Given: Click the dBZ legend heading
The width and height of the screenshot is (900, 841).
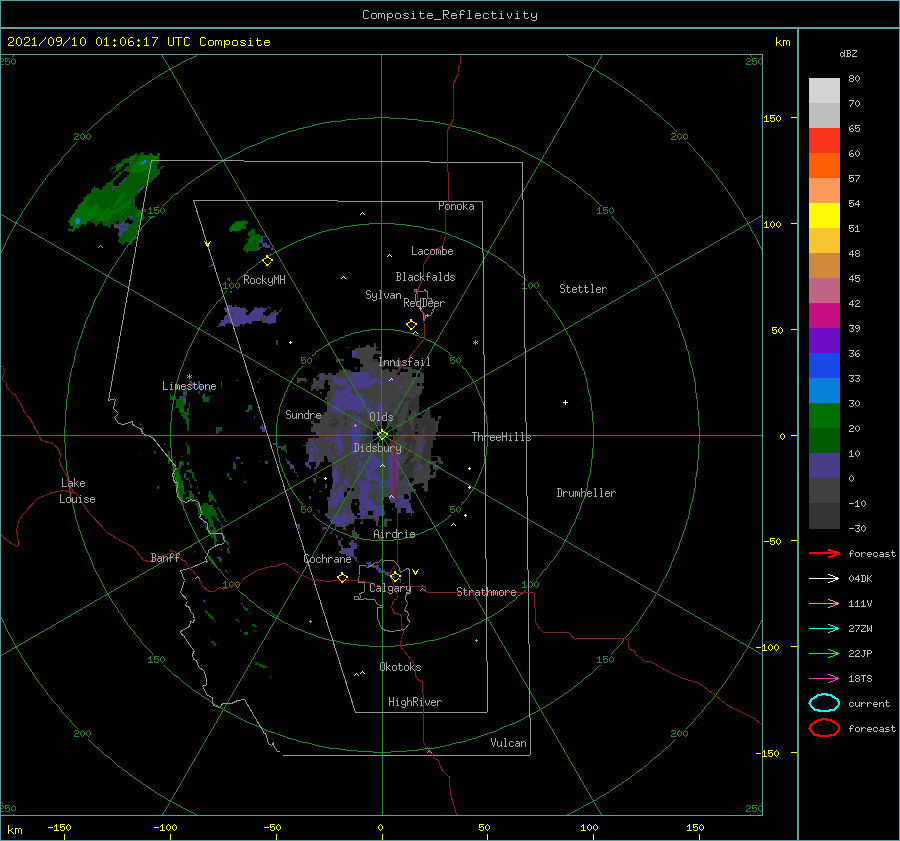Looking at the screenshot, I should [x=848, y=54].
